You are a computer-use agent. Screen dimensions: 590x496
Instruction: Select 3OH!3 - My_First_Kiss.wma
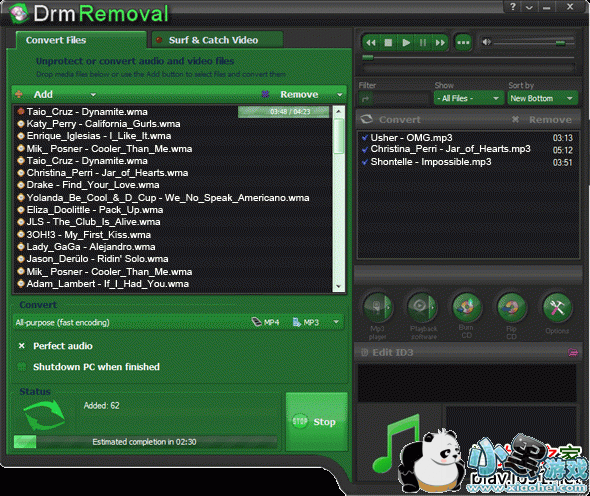click(x=88, y=235)
